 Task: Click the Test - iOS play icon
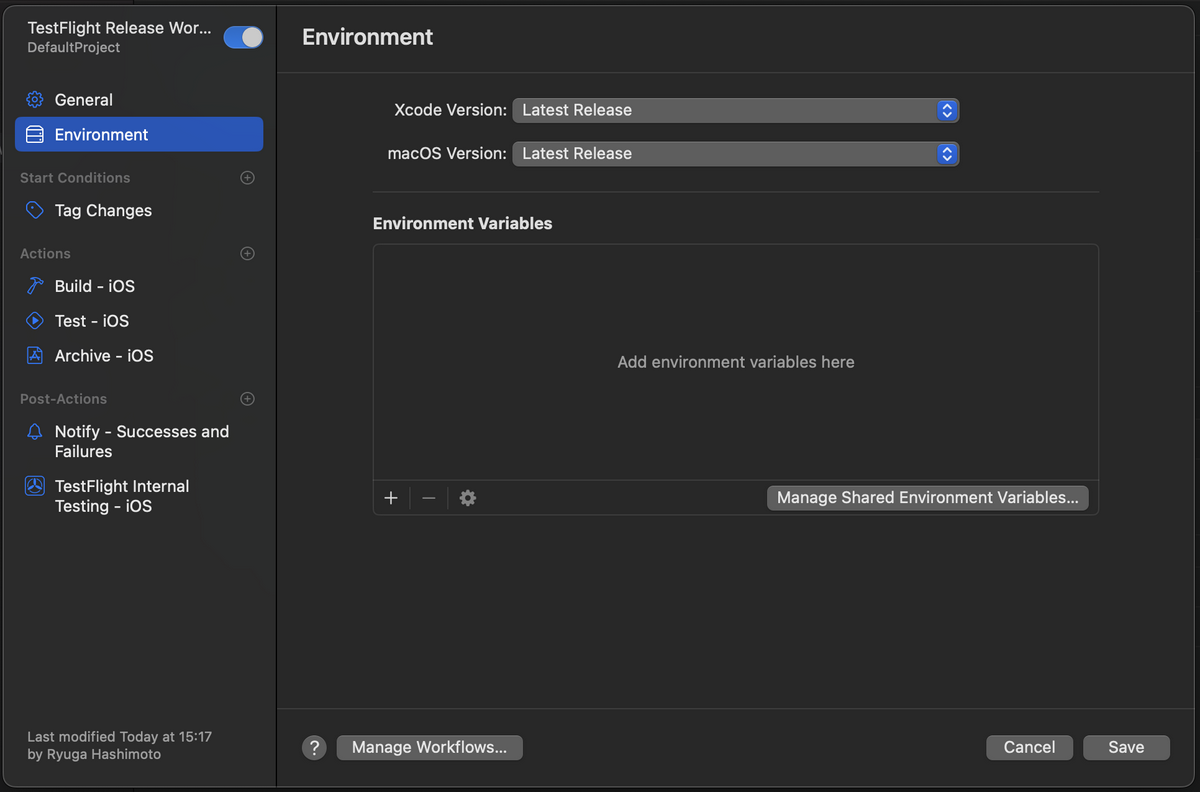coord(35,321)
